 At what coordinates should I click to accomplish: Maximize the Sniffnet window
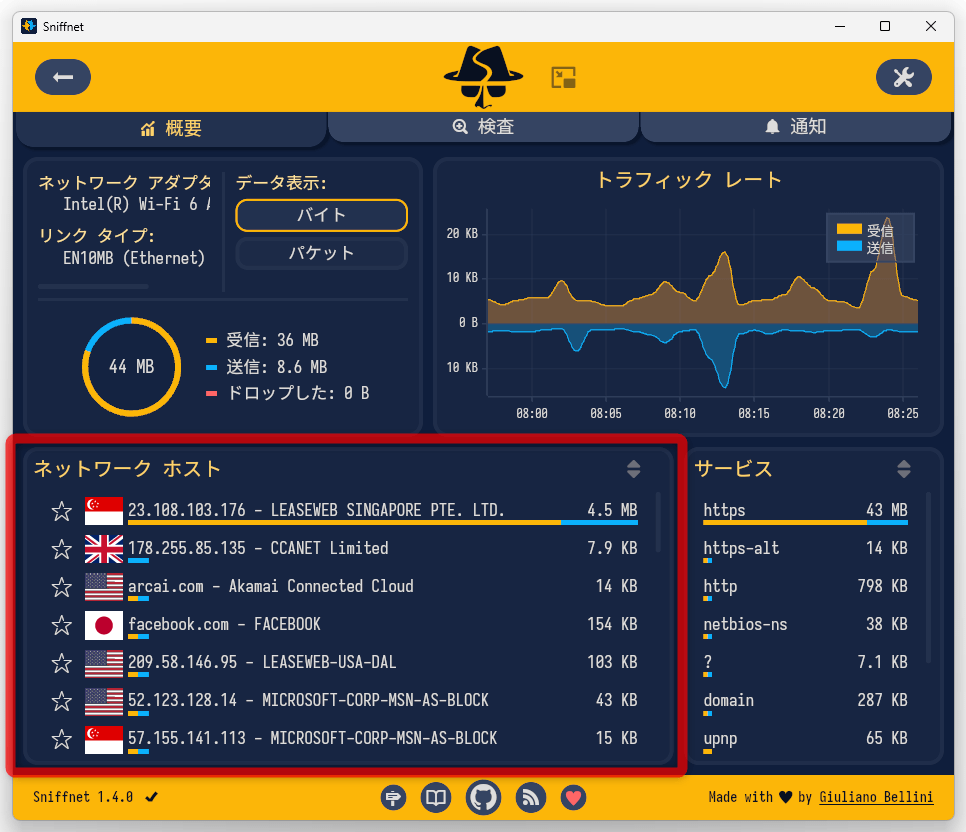point(885,26)
